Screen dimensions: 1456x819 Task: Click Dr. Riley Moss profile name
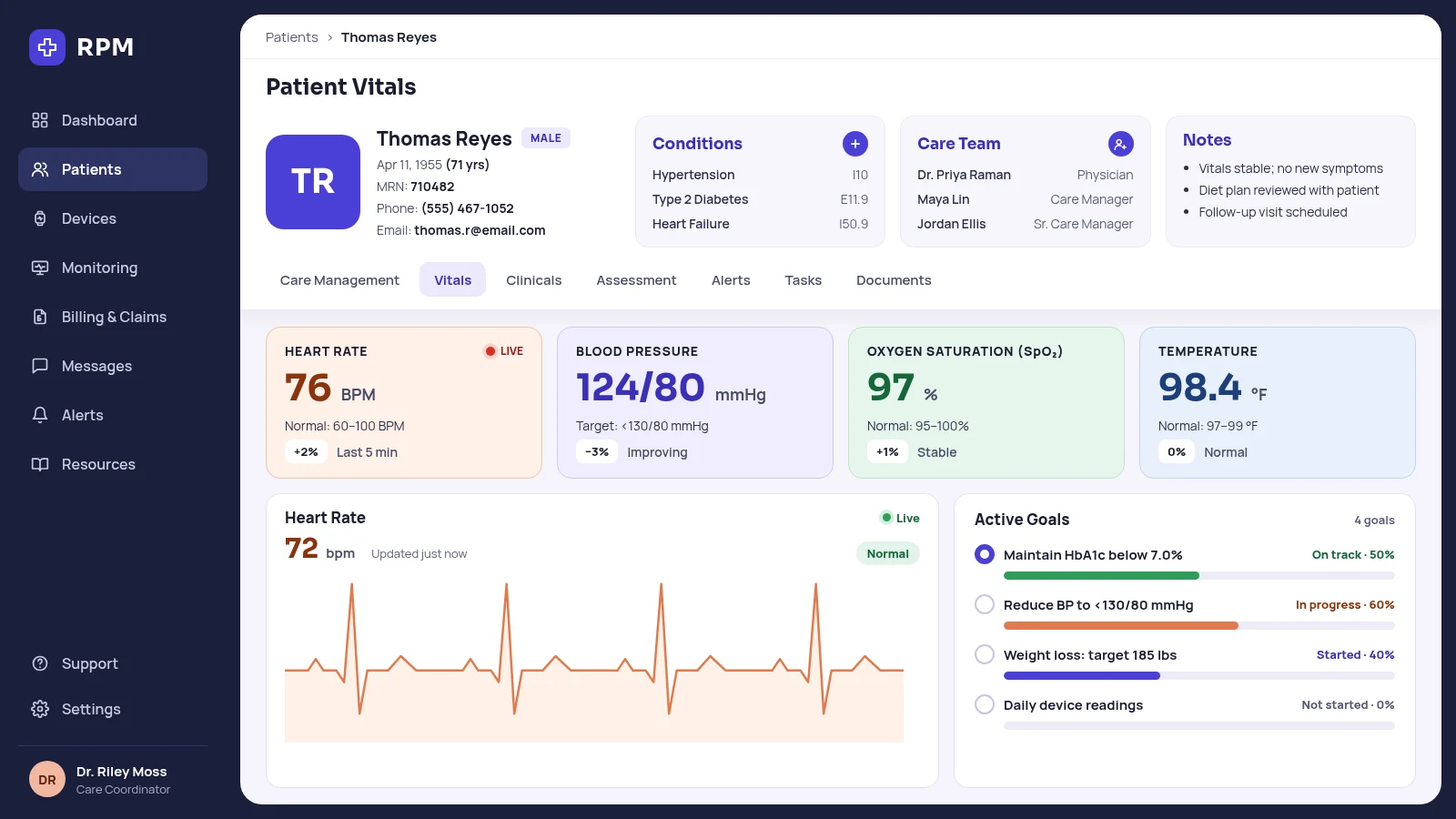tap(122, 772)
